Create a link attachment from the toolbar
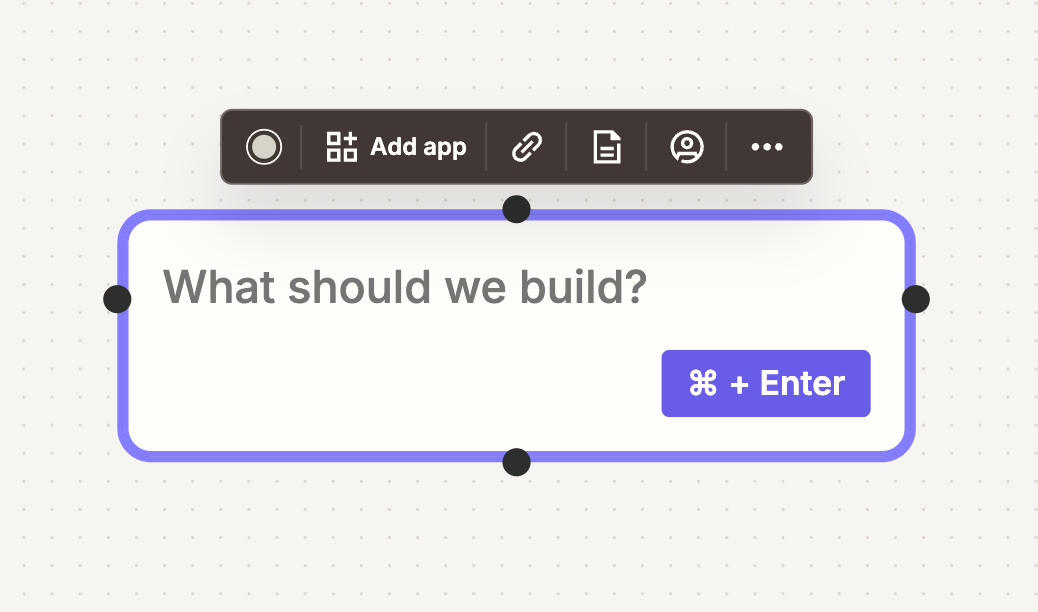Image resolution: width=1038 pixels, height=612 pixels. [x=527, y=147]
